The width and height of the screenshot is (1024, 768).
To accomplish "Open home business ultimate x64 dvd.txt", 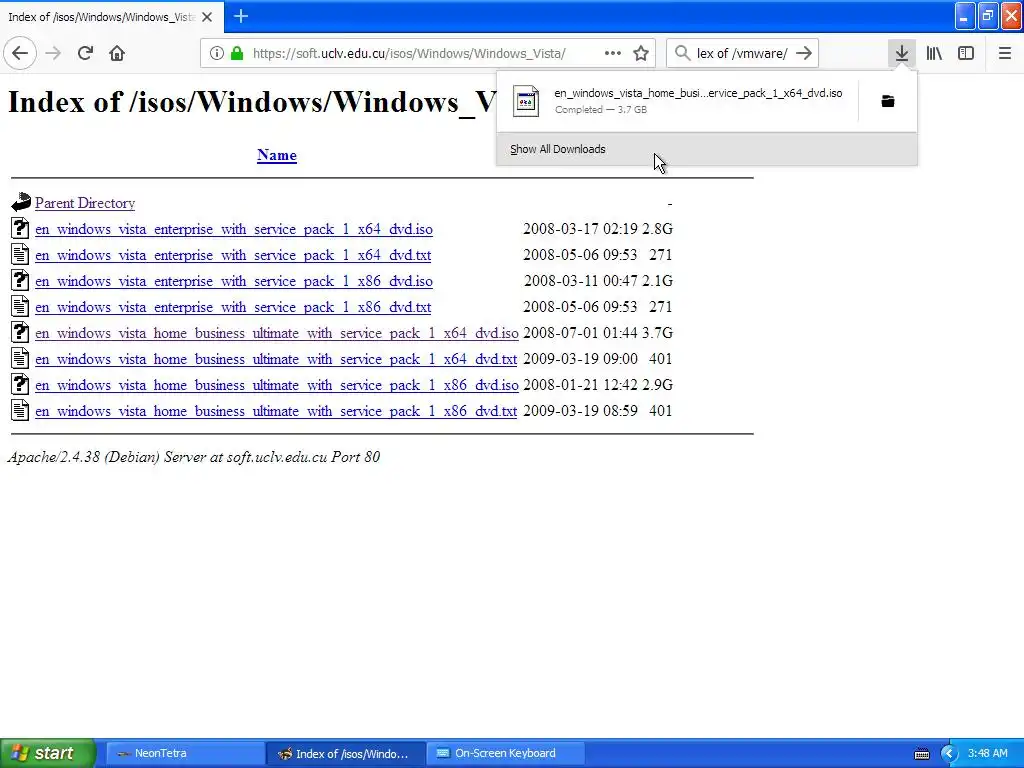I will click(x=276, y=359).
